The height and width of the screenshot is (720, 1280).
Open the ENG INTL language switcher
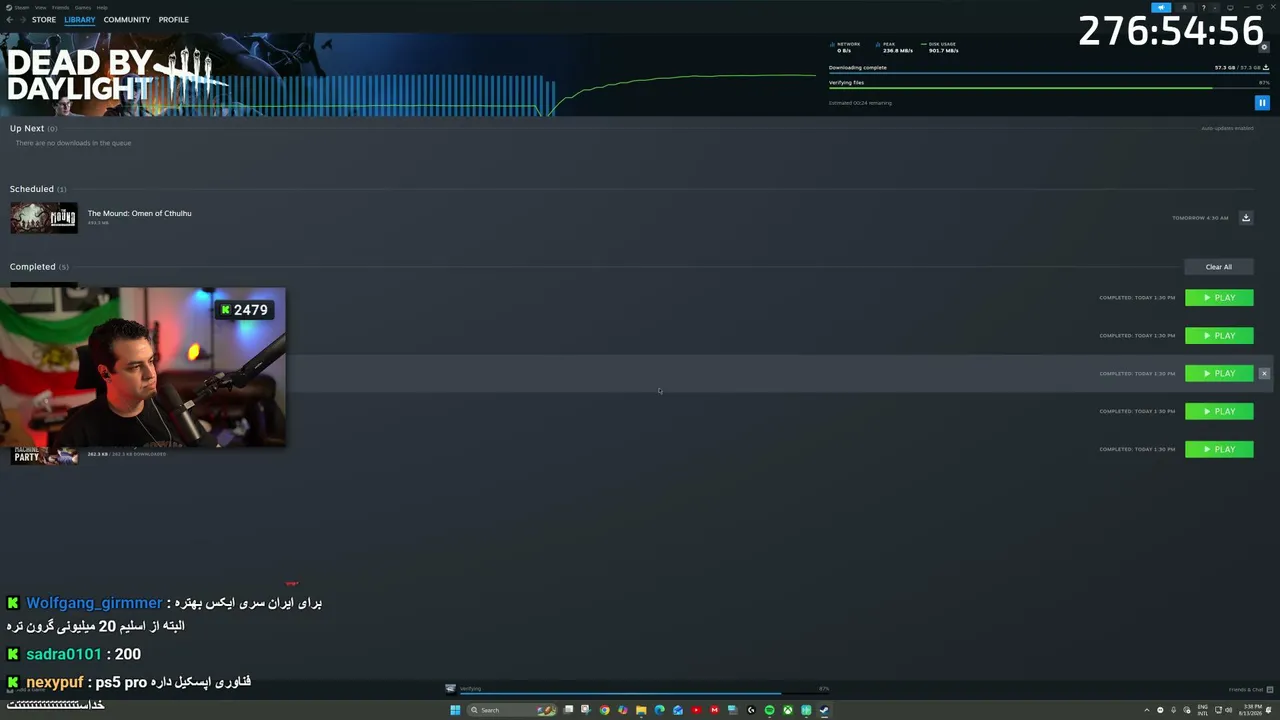(1202, 710)
